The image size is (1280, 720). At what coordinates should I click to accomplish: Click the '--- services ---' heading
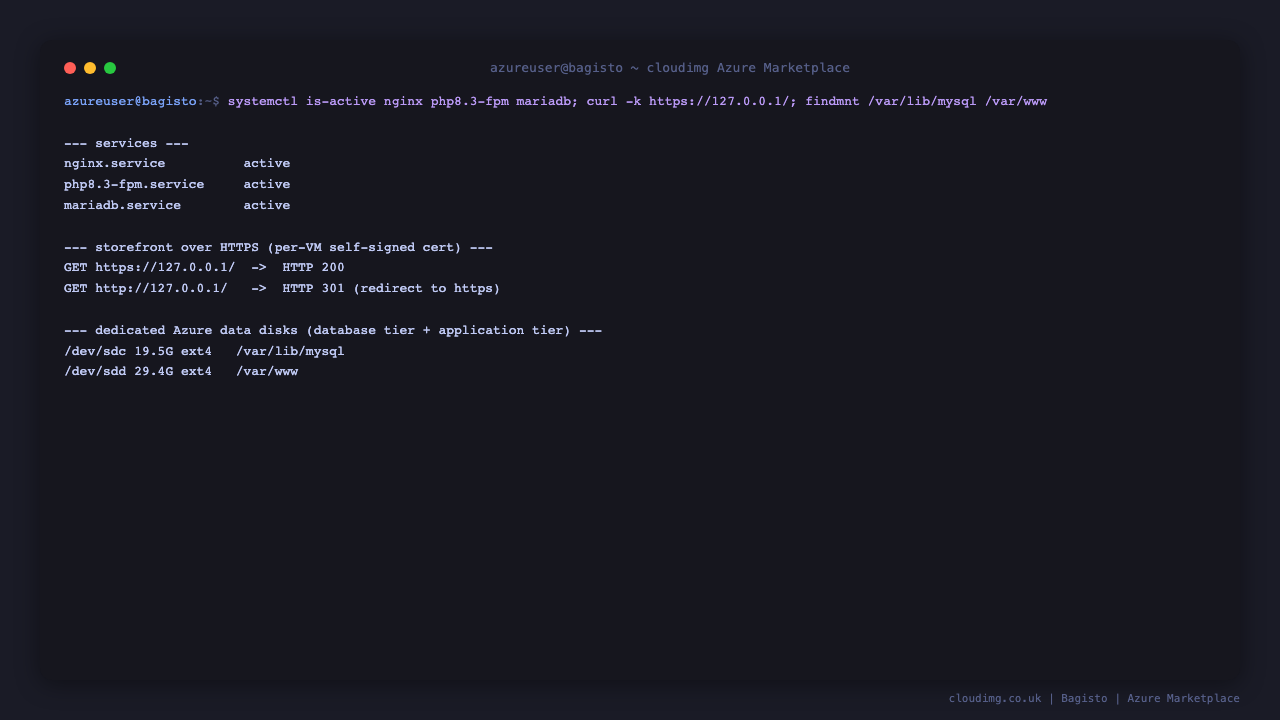tap(126, 143)
